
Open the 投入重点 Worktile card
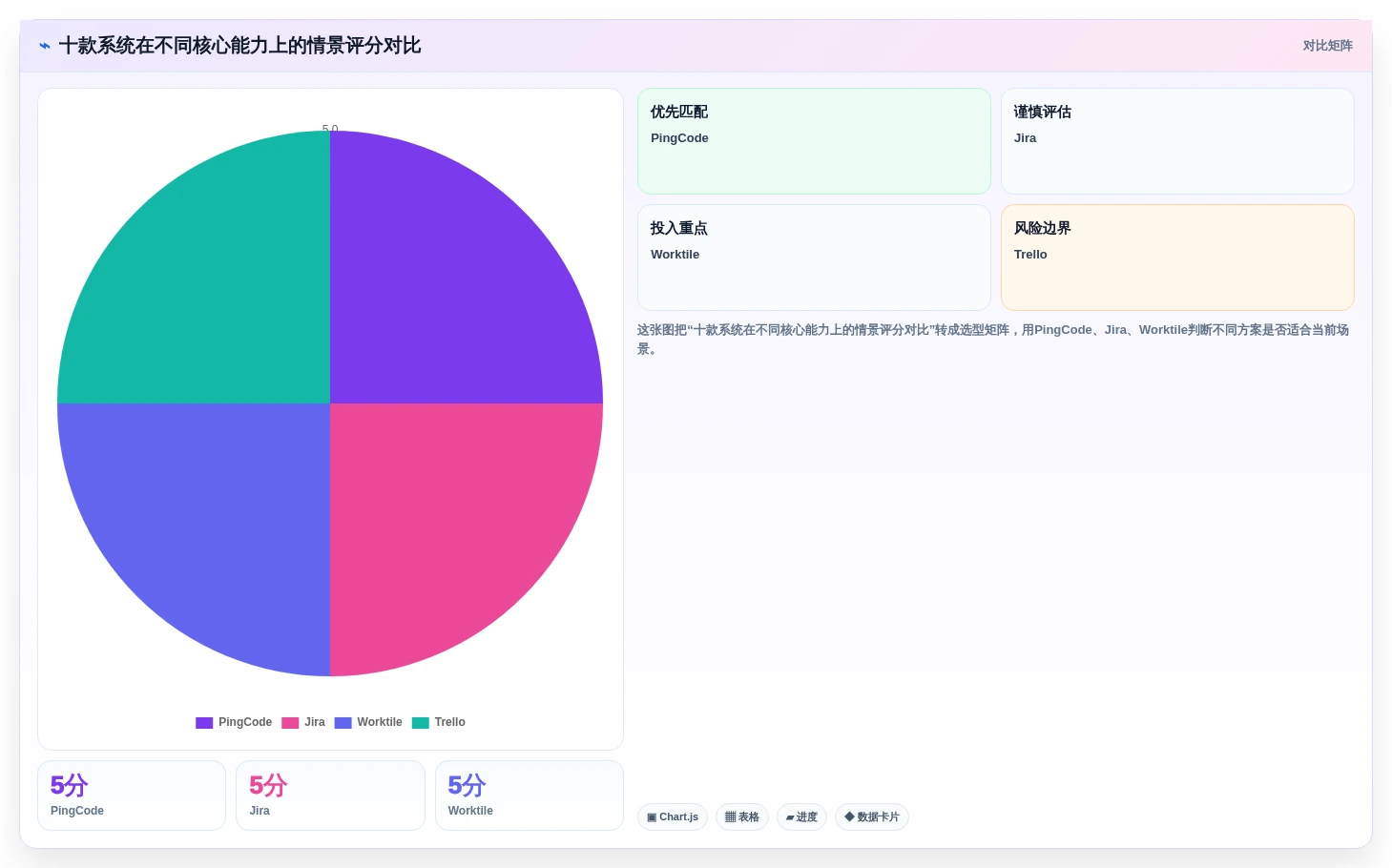[814, 258]
